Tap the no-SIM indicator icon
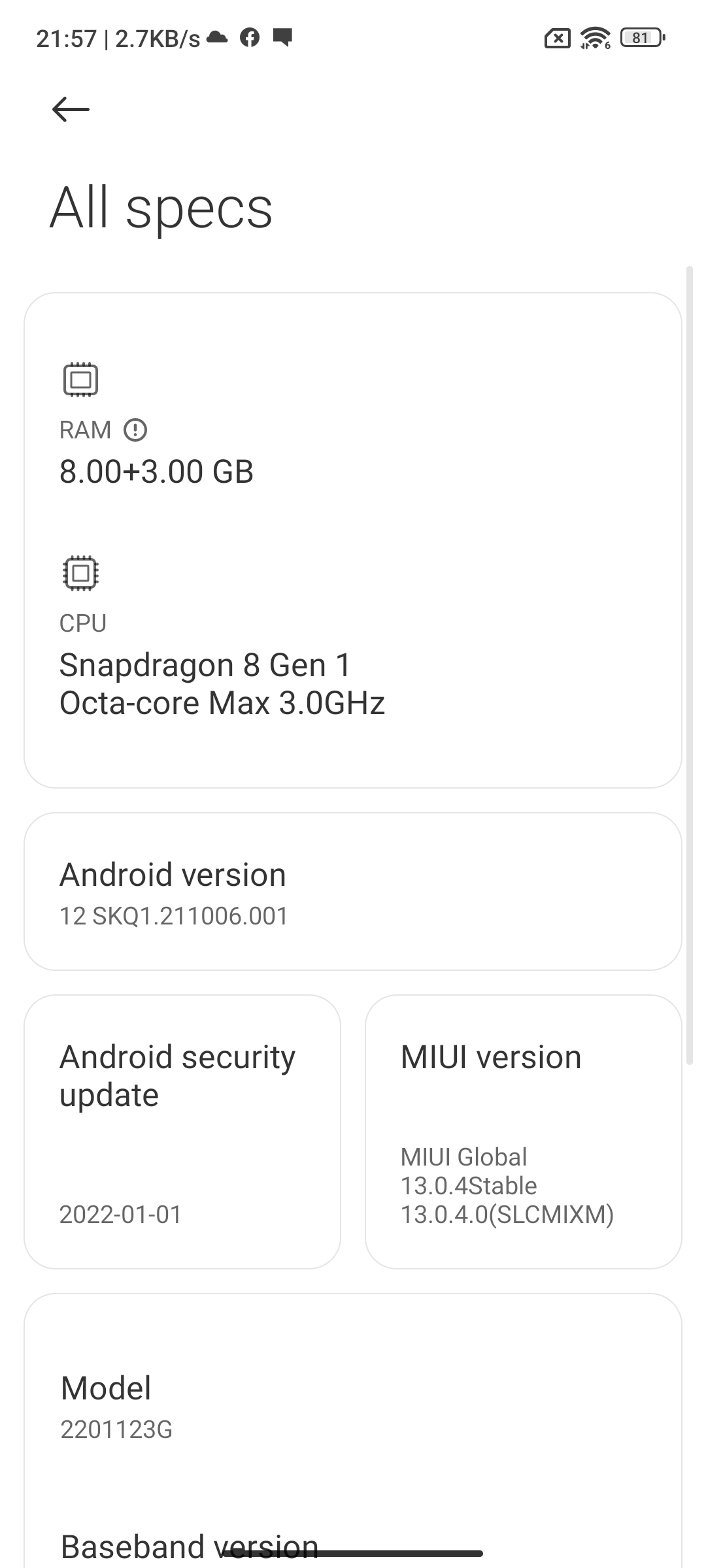 click(557, 39)
